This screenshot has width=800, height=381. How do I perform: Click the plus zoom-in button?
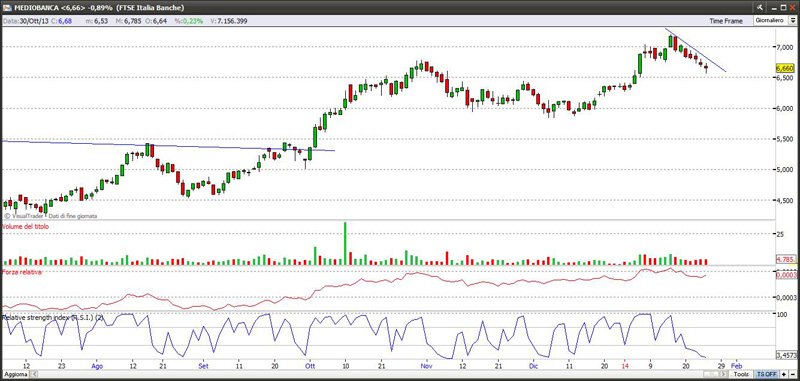click(784, 374)
